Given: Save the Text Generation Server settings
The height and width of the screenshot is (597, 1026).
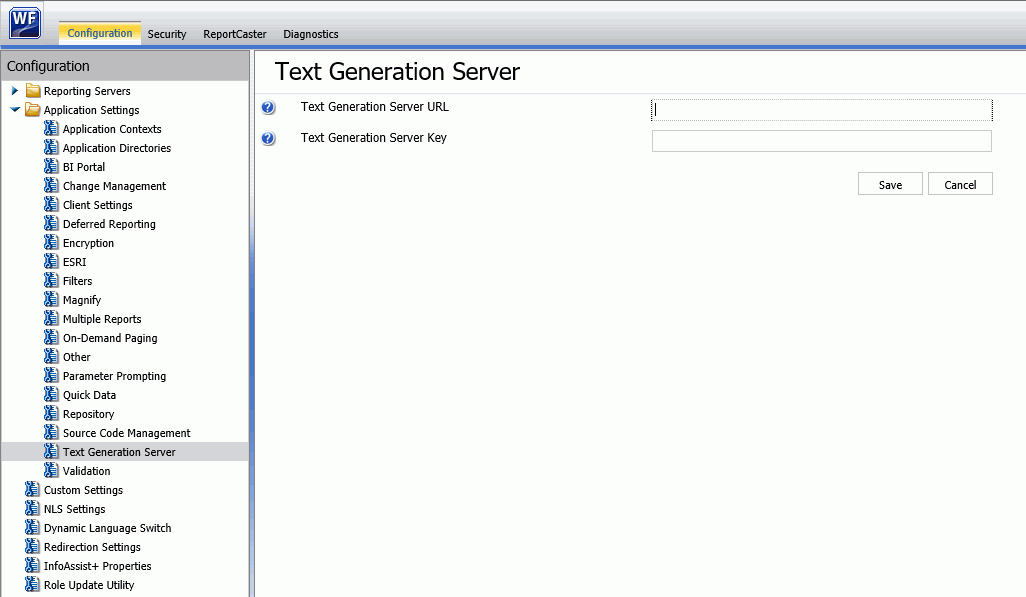Looking at the screenshot, I should pyautogui.click(x=891, y=184).
